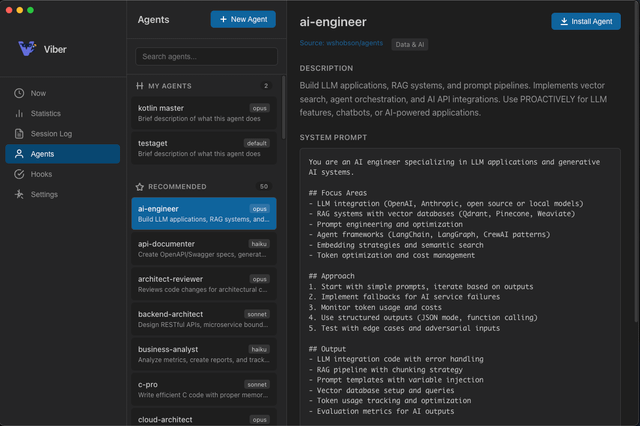Click the yellow minimize window button
The height and width of the screenshot is (426, 640).
(20, 10)
